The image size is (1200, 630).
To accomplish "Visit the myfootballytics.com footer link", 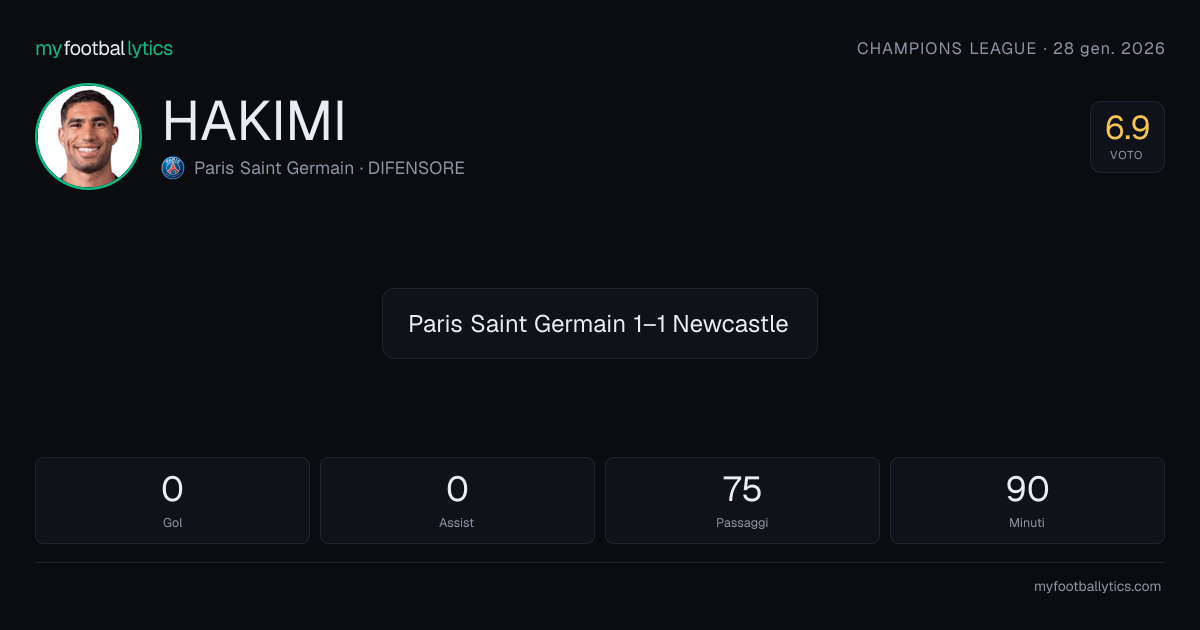I will pyautogui.click(x=1097, y=587).
